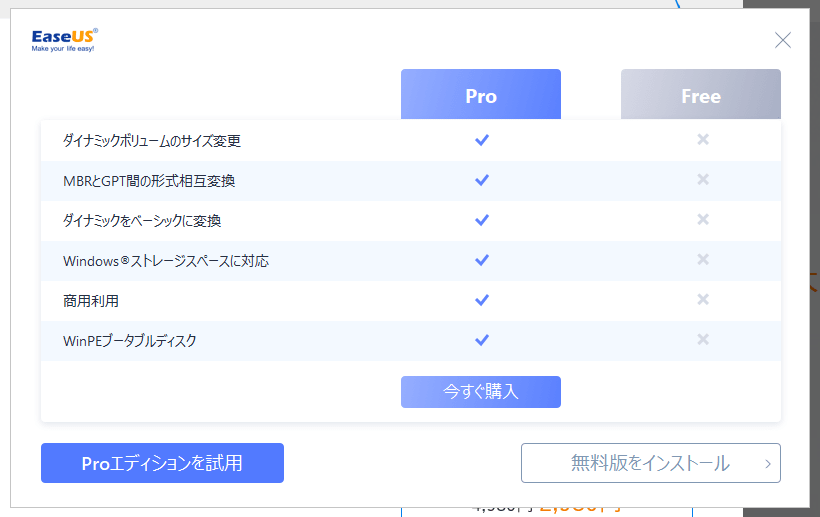Choose 無料版をインストール button
This screenshot has height=517, width=820.
tap(651, 463)
